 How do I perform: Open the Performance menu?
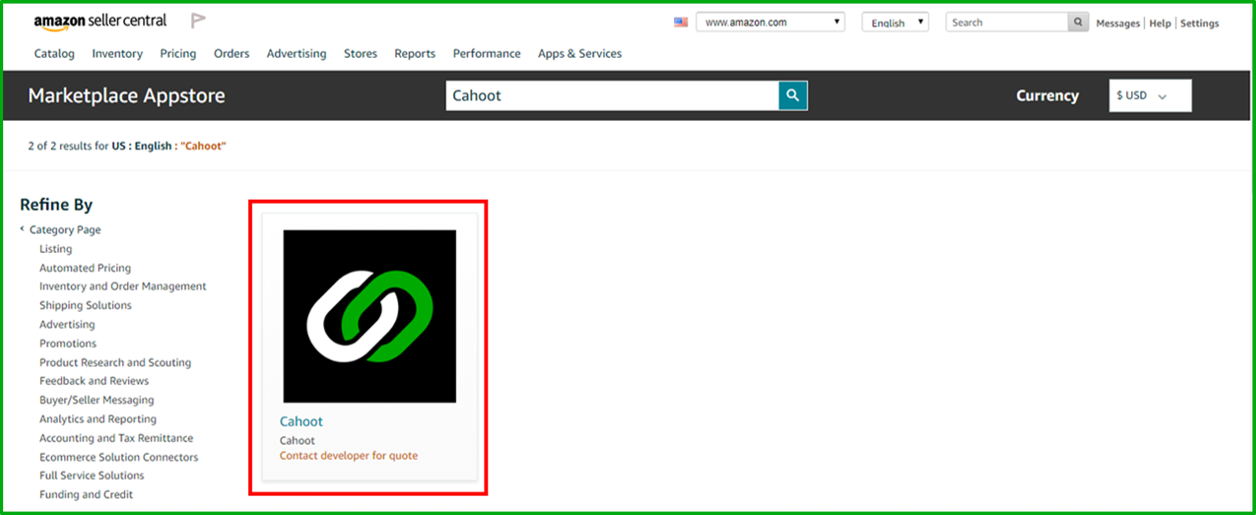pos(487,54)
